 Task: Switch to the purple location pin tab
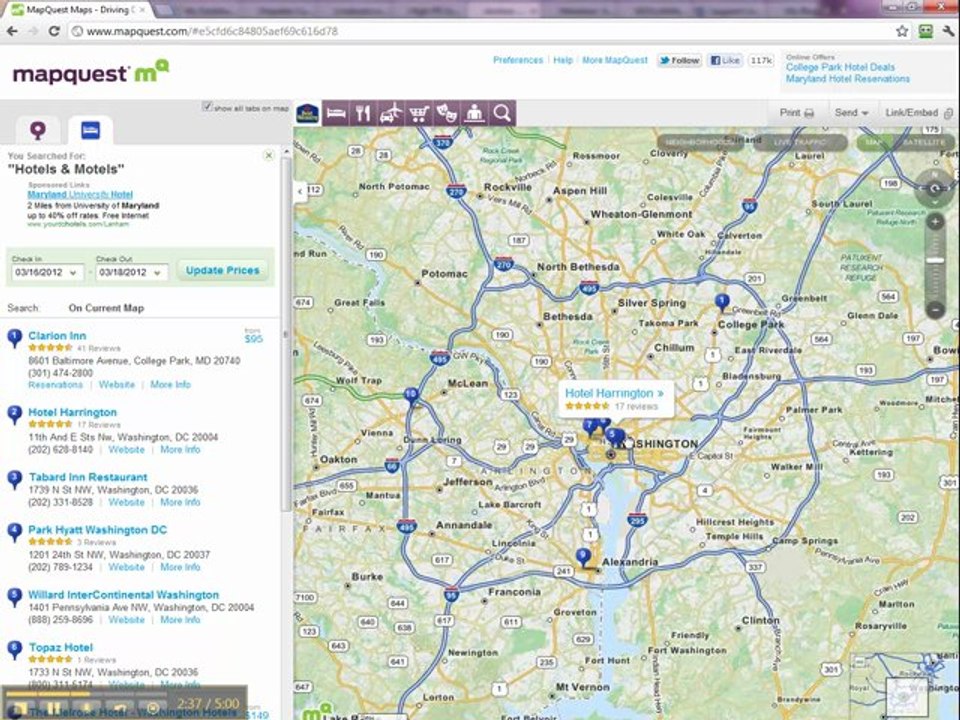click(x=38, y=130)
